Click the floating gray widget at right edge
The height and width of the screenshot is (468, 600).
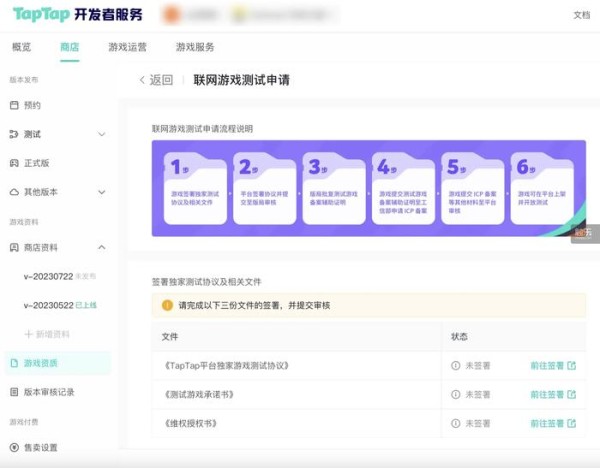585,233
